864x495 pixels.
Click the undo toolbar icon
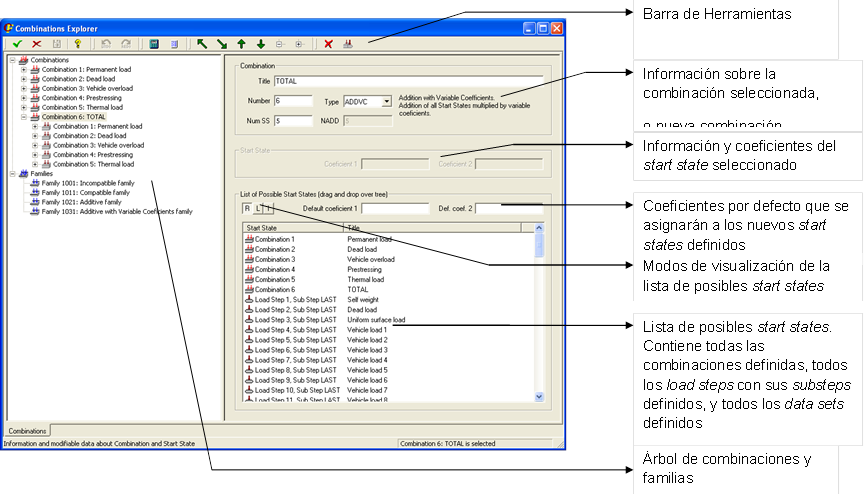(106, 44)
